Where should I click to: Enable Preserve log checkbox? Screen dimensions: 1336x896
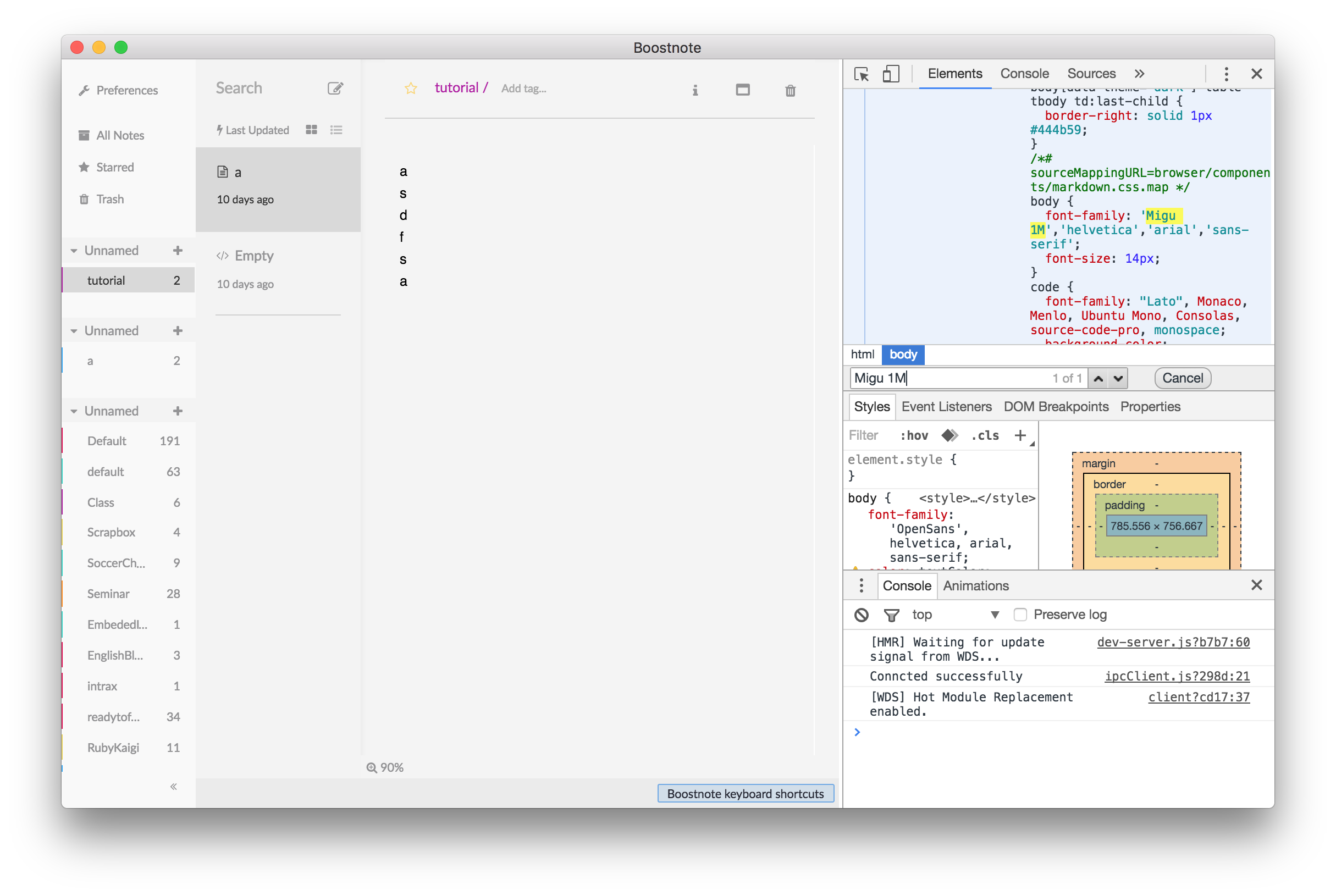[1020, 615]
